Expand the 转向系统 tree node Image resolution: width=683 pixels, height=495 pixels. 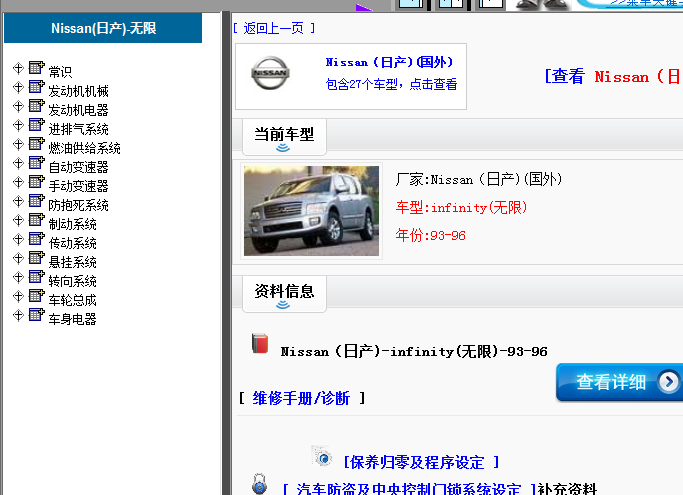tap(18, 277)
